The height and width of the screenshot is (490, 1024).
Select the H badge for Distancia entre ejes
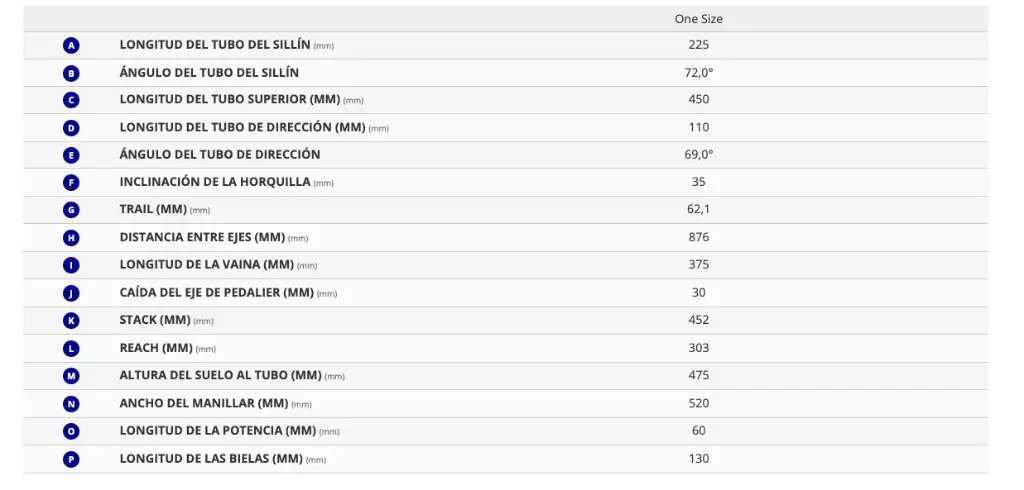71,238
